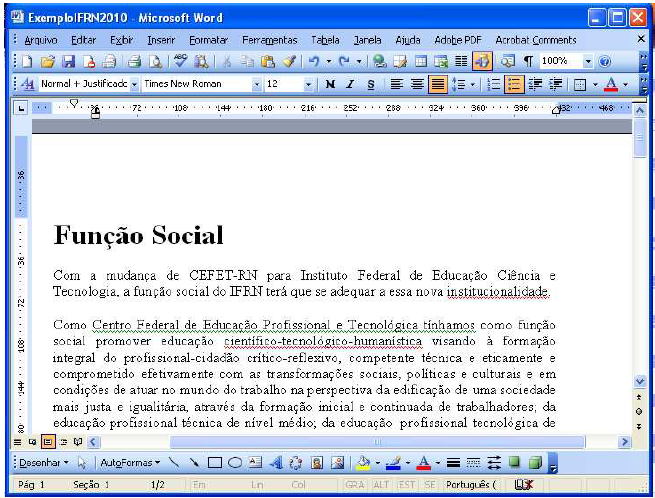Expand the font color dropdown arrow
Viewport: 655px width, 498px height.
pos(625,85)
